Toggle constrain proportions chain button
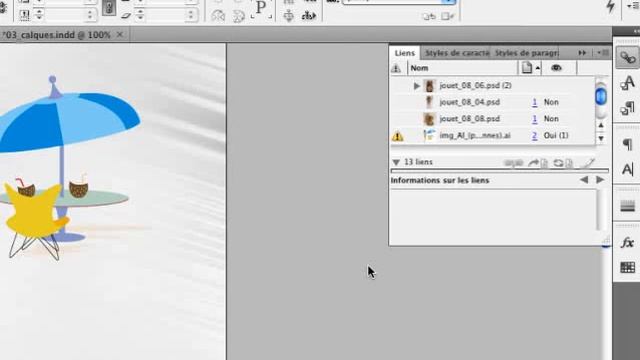Viewport: 640px width, 360px height. [109, 7]
